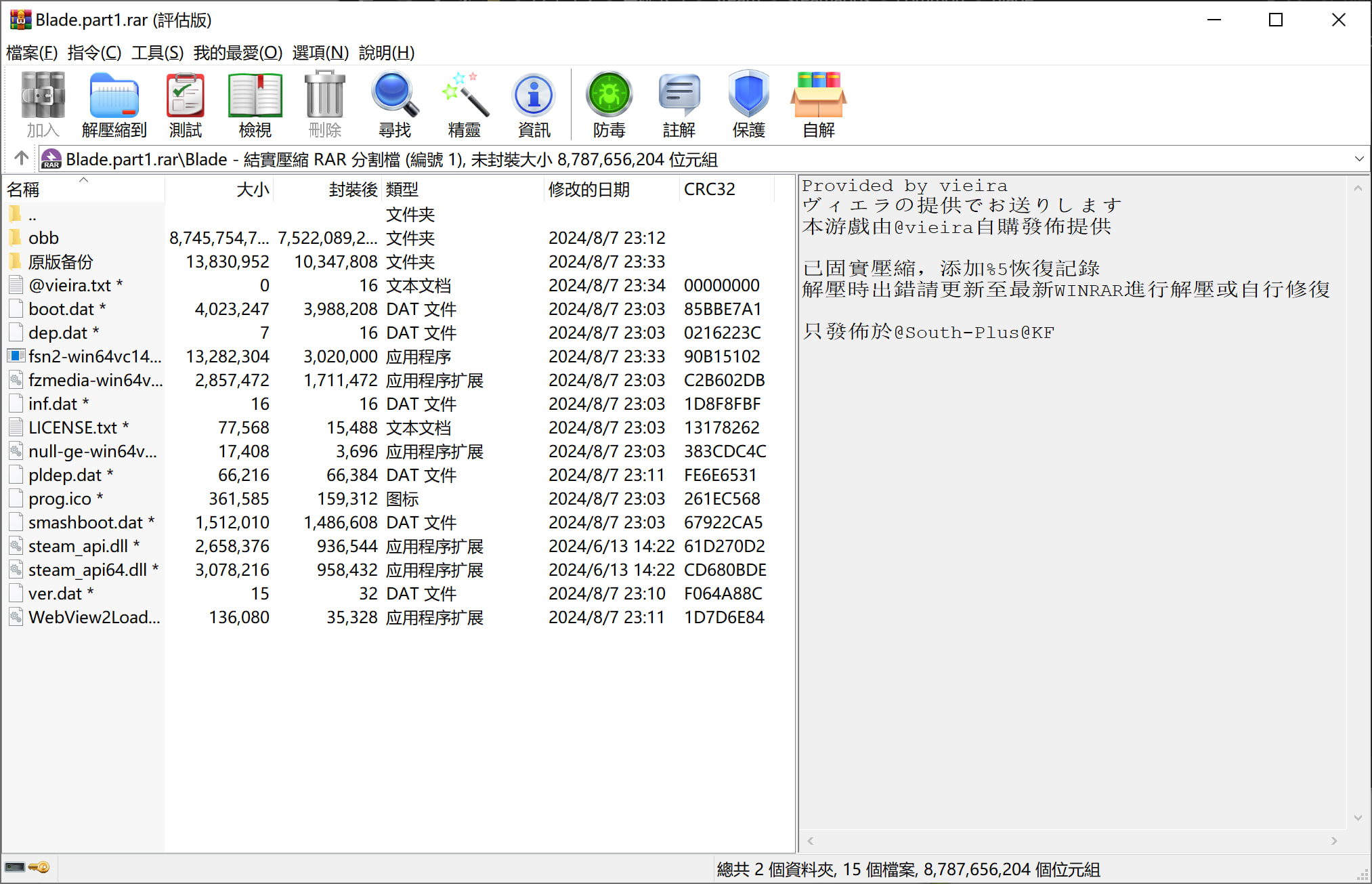Viewport: 1372px width, 884px height.
Task: Open the 選項(N) menu
Action: 320,53
